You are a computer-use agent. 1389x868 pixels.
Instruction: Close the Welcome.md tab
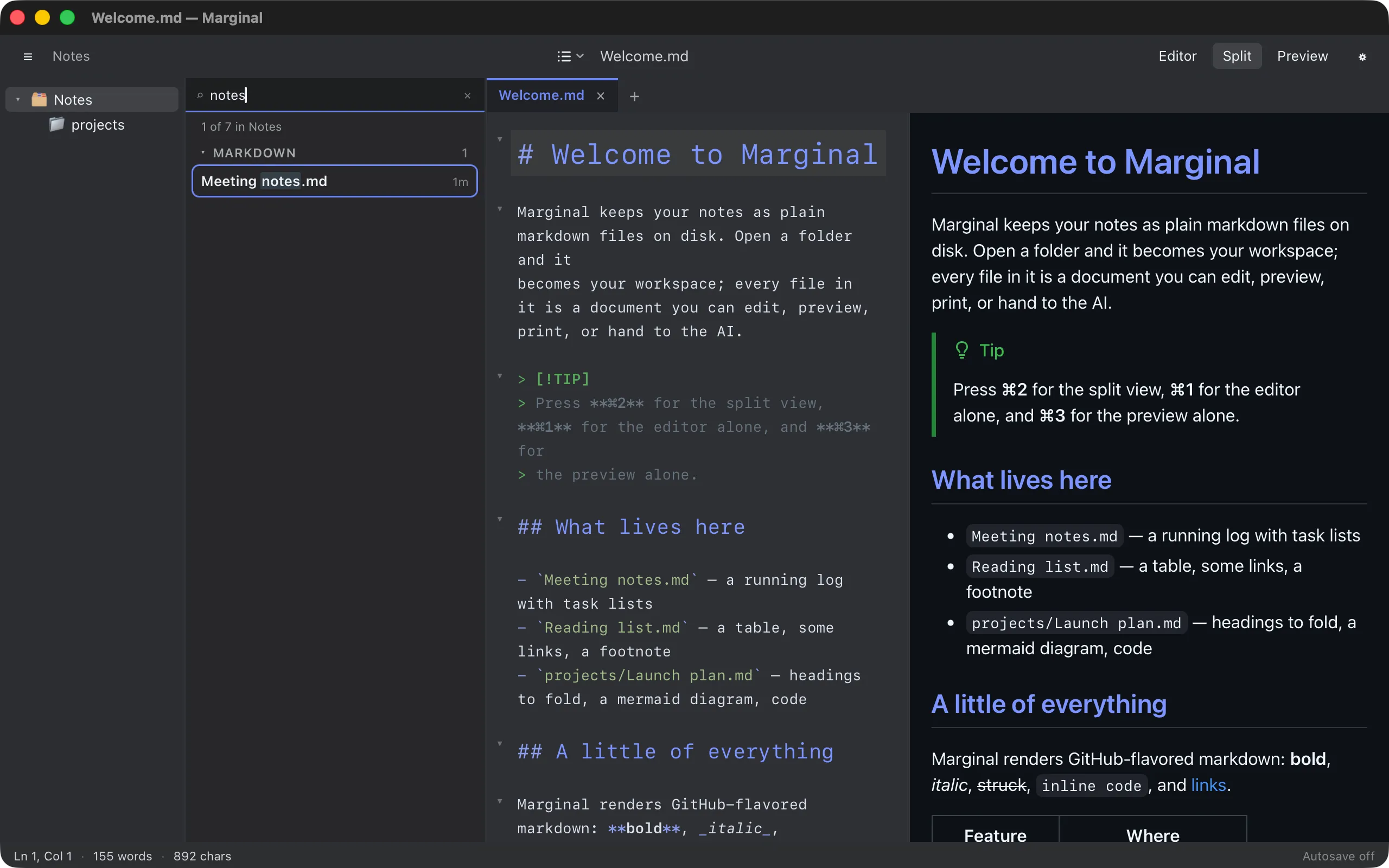[601, 96]
